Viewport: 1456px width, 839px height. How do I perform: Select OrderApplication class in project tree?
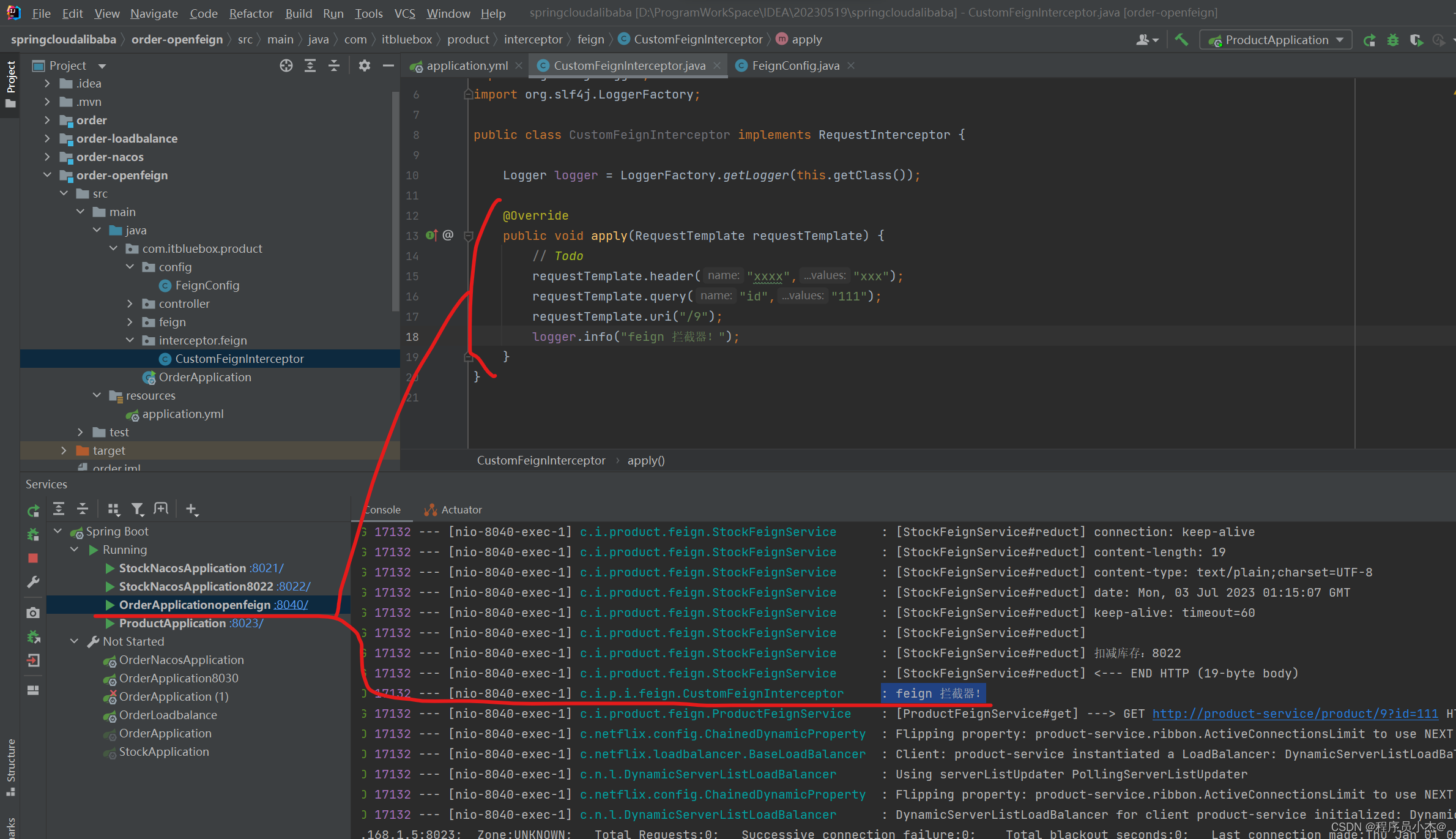[204, 377]
